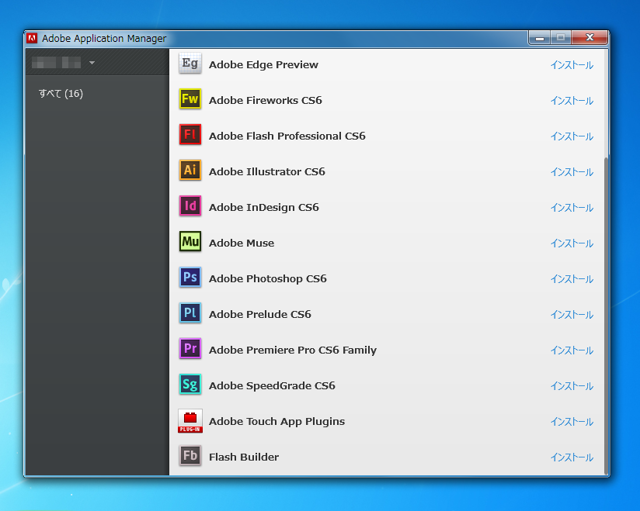The image size is (640, 511).
Task: Click the Adobe Muse Mu icon
Action: (x=190, y=241)
